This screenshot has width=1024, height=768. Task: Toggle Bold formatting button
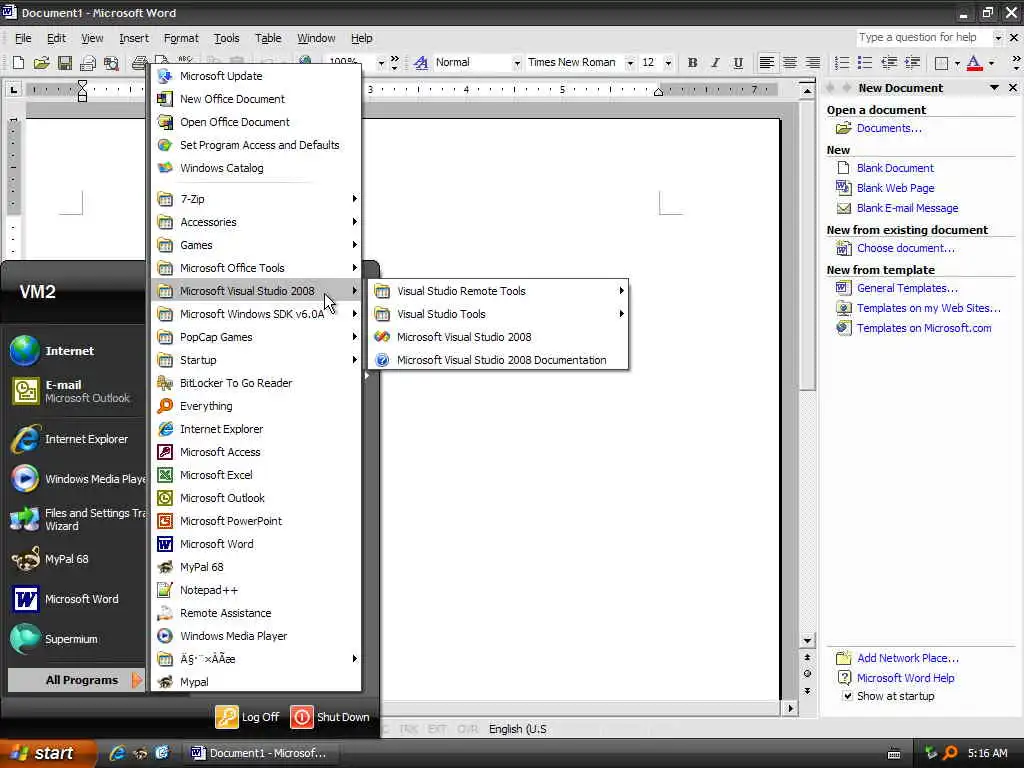pos(692,63)
